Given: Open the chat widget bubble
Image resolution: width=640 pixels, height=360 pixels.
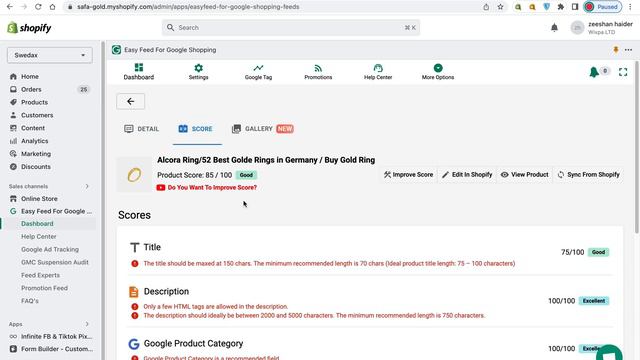Looking at the screenshot, I should click(x=609, y=353).
